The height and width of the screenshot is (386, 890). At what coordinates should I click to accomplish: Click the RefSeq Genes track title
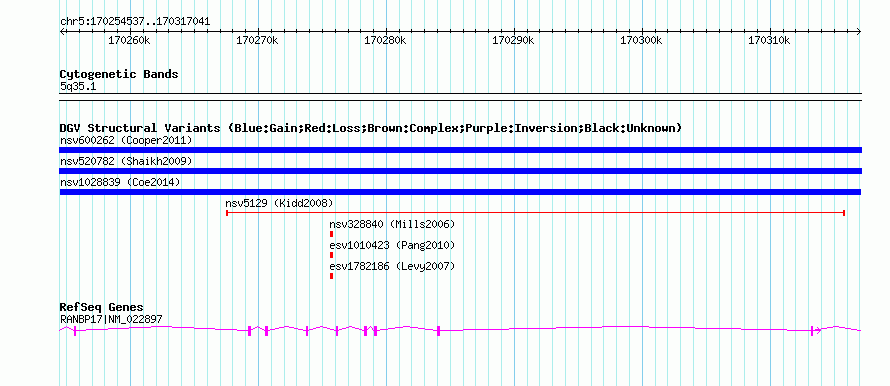coord(102,308)
